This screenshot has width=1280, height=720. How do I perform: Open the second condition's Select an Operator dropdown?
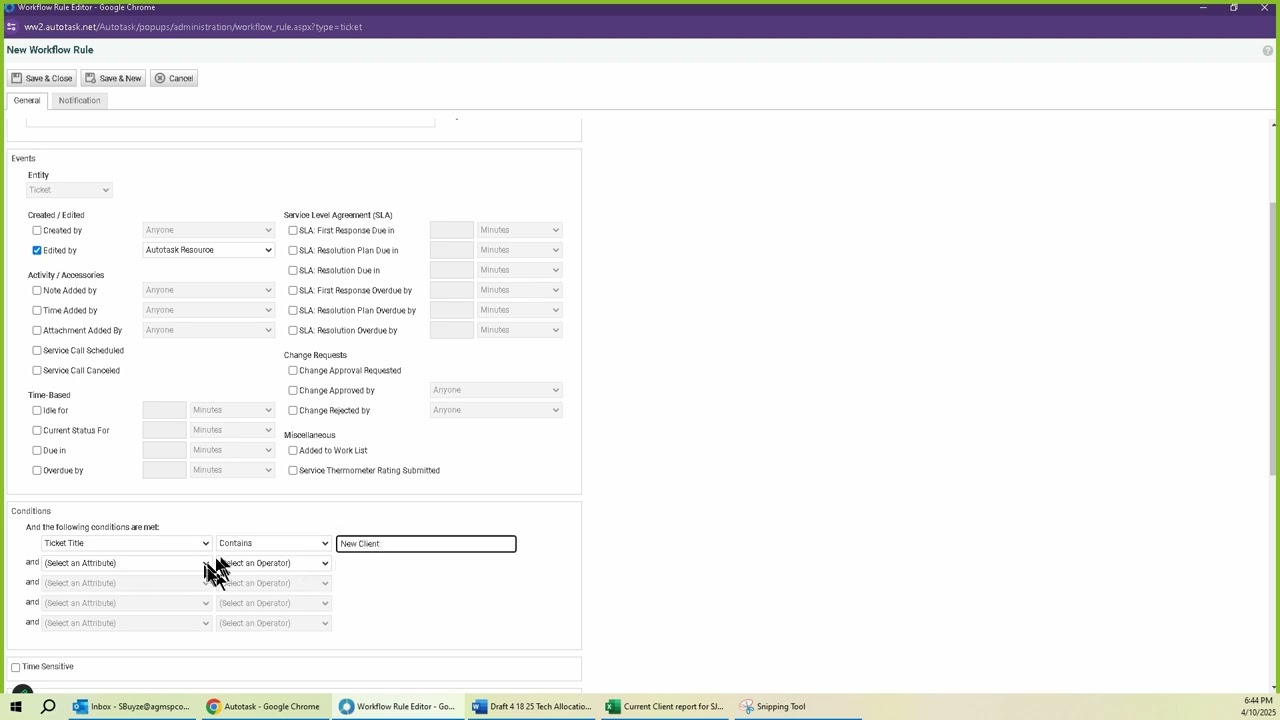coord(274,563)
